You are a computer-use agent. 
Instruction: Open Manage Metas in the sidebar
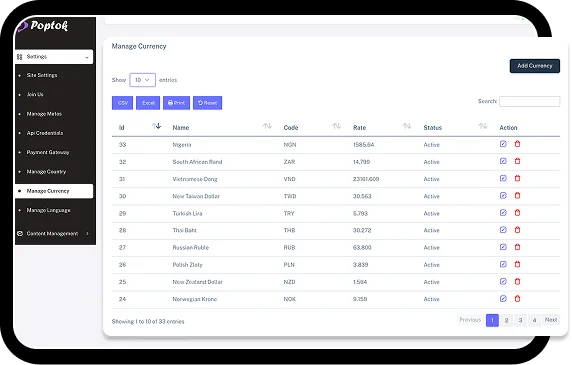tap(44, 114)
